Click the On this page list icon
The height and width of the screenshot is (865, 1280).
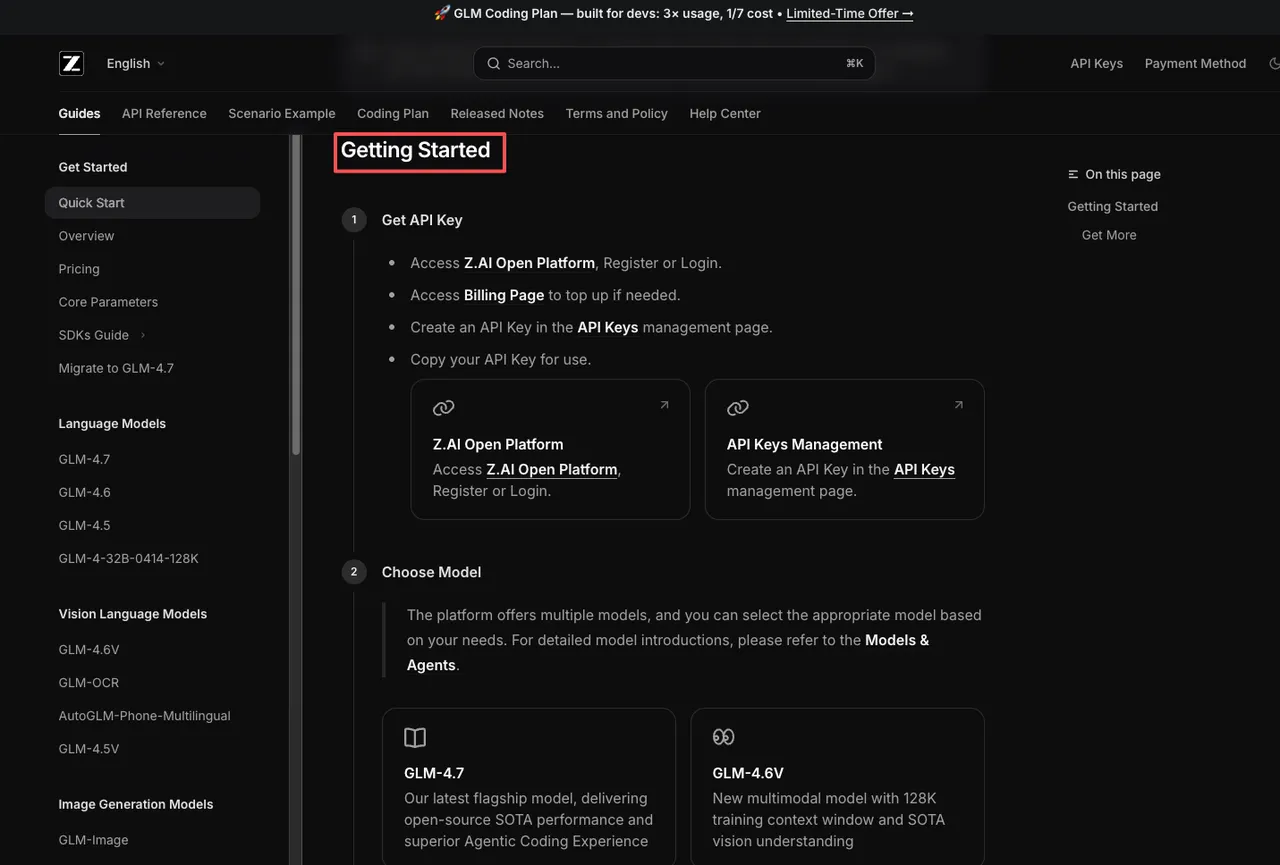coord(1073,174)
